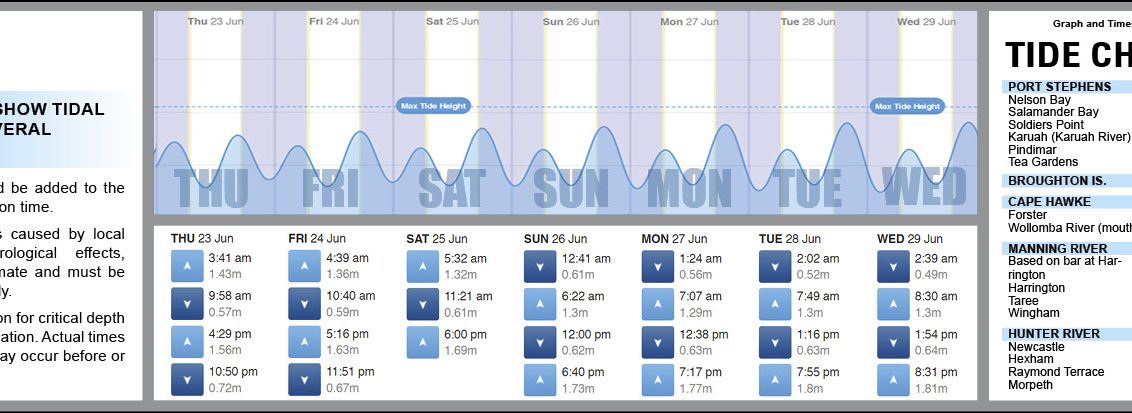Select the Saturday 11:21 am low tide icon

(x=422, y=304)
